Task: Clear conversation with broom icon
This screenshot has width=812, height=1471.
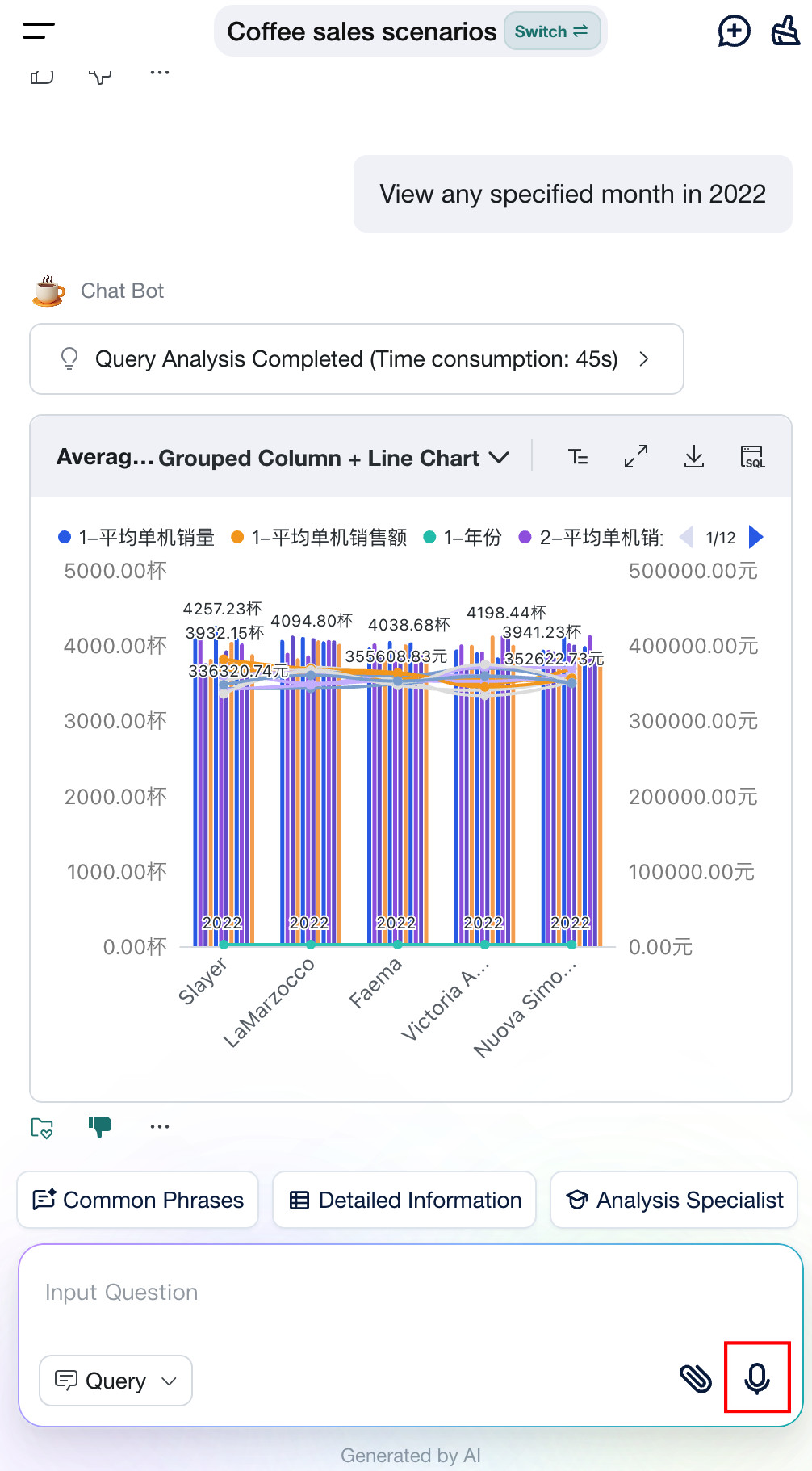Action: pos(785,31)
